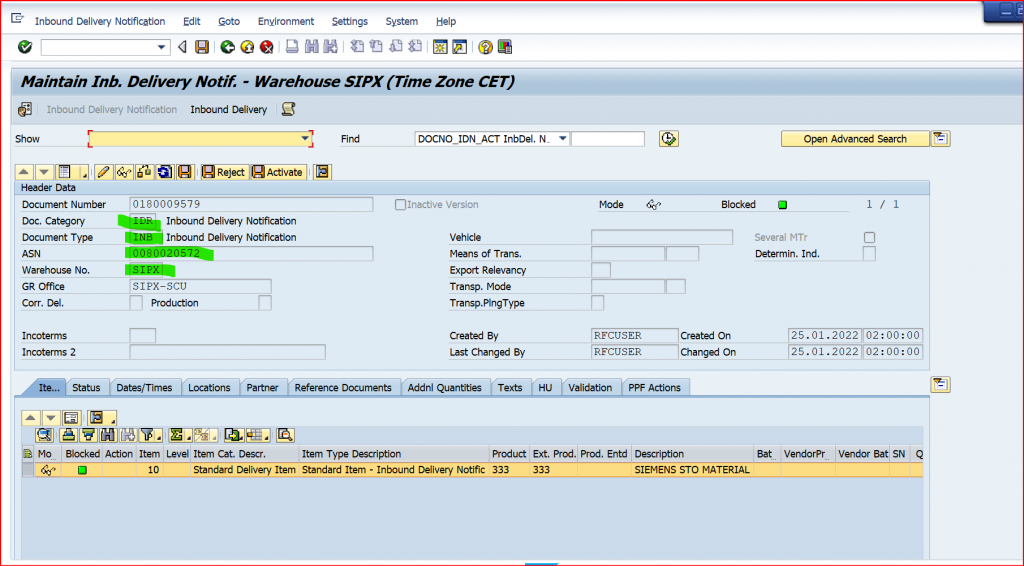Open the Environment menu
1024x566 pixels.
[286, 22]
